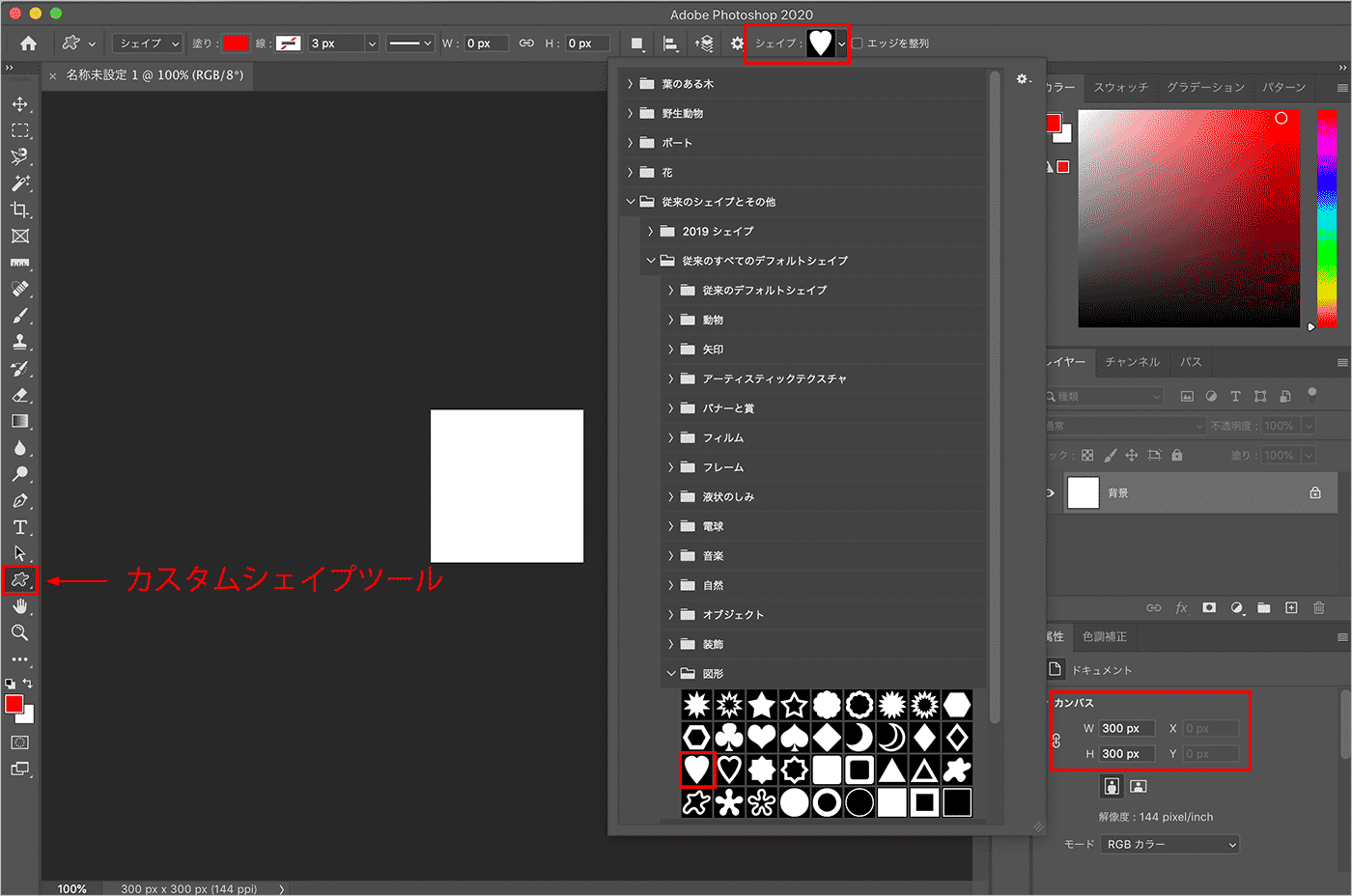Toggle the width-height link icon

[x=526, y=43]
